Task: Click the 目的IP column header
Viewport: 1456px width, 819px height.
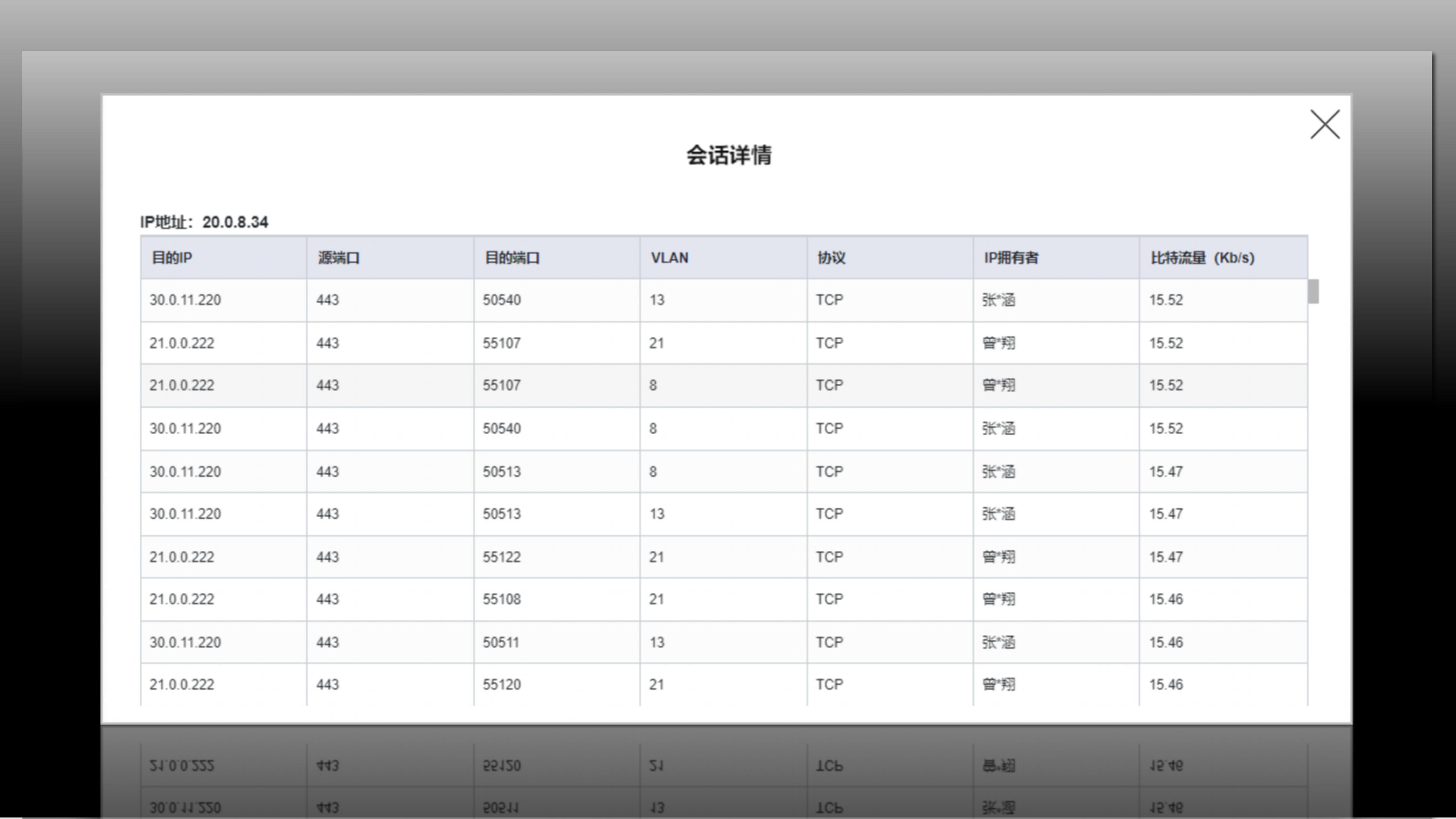Action: point(172,258)
